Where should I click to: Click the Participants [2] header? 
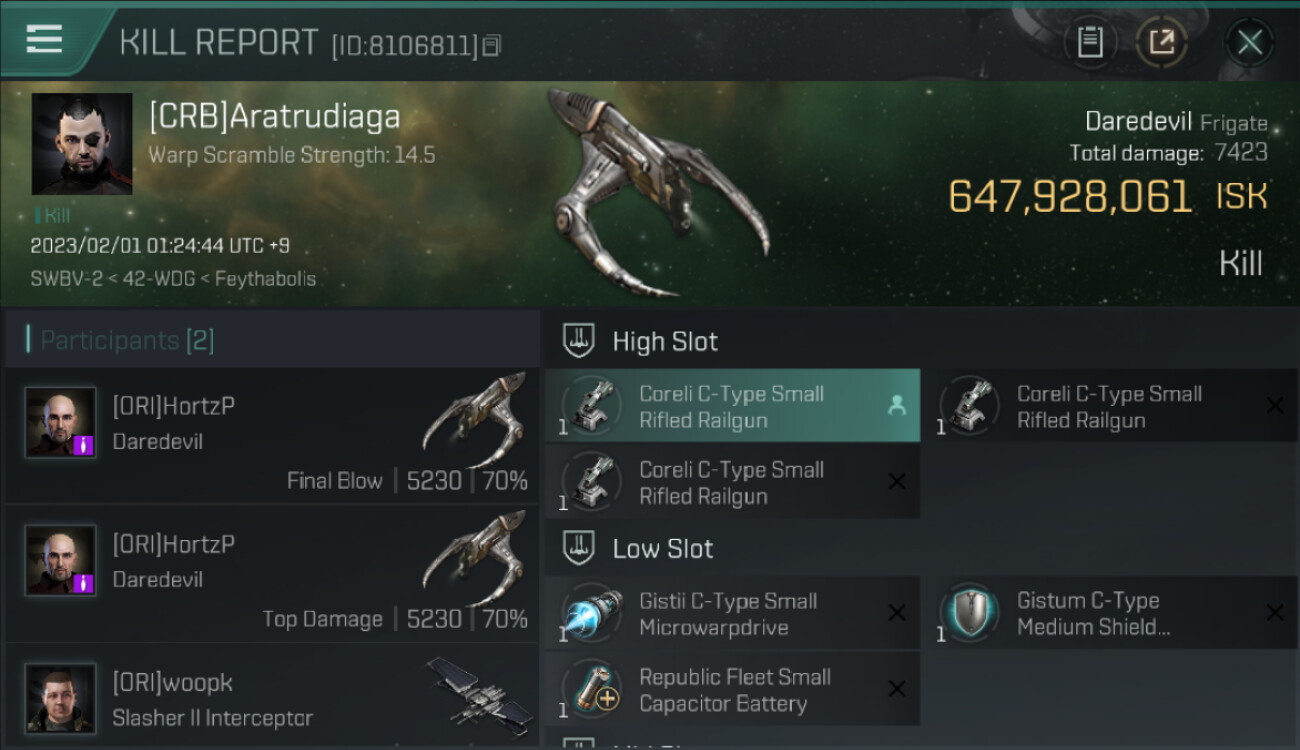click(120, 340)
